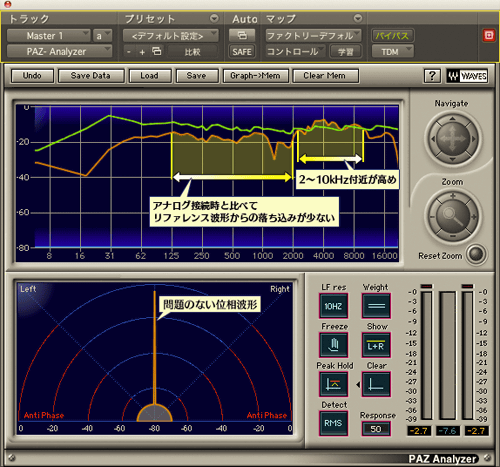Click the Weight setting icon button
The image size is (500, 467).
pos(376,306)
